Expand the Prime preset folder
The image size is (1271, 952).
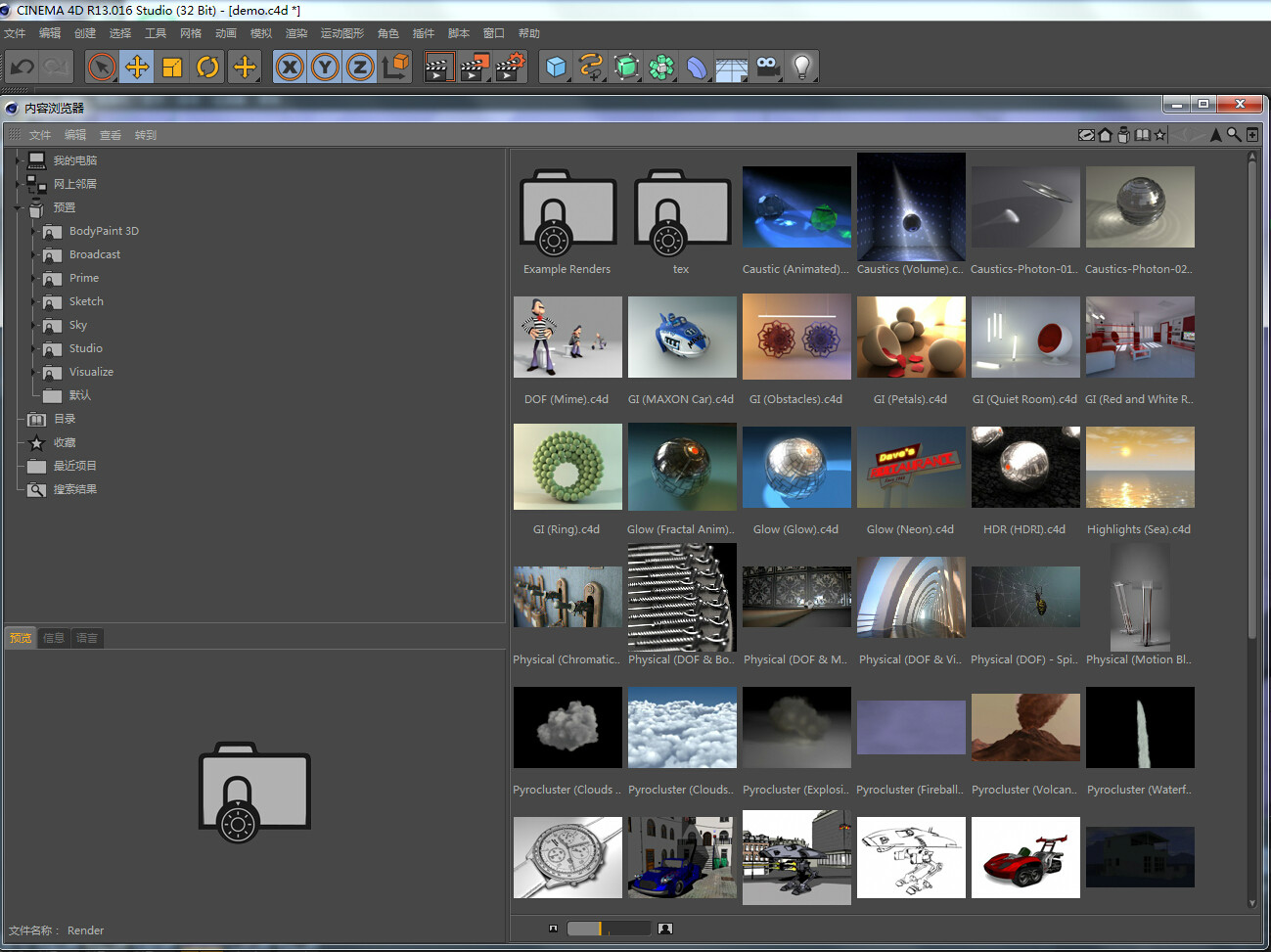33,278
